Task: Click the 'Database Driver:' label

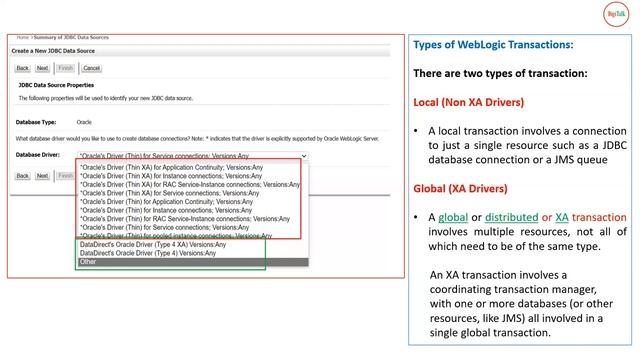Action: click(38, 155)
